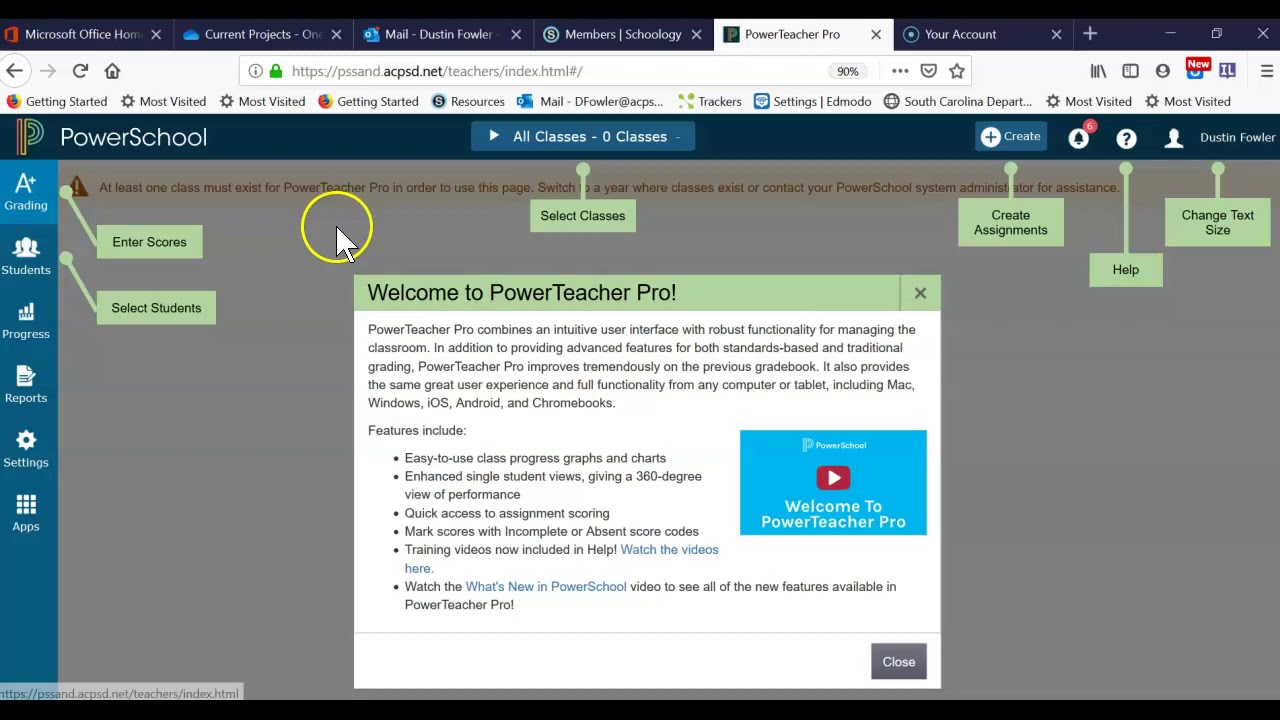Click the site info icon in address bar
This screenshot has width=1280, height=720.
coord(255,71)
